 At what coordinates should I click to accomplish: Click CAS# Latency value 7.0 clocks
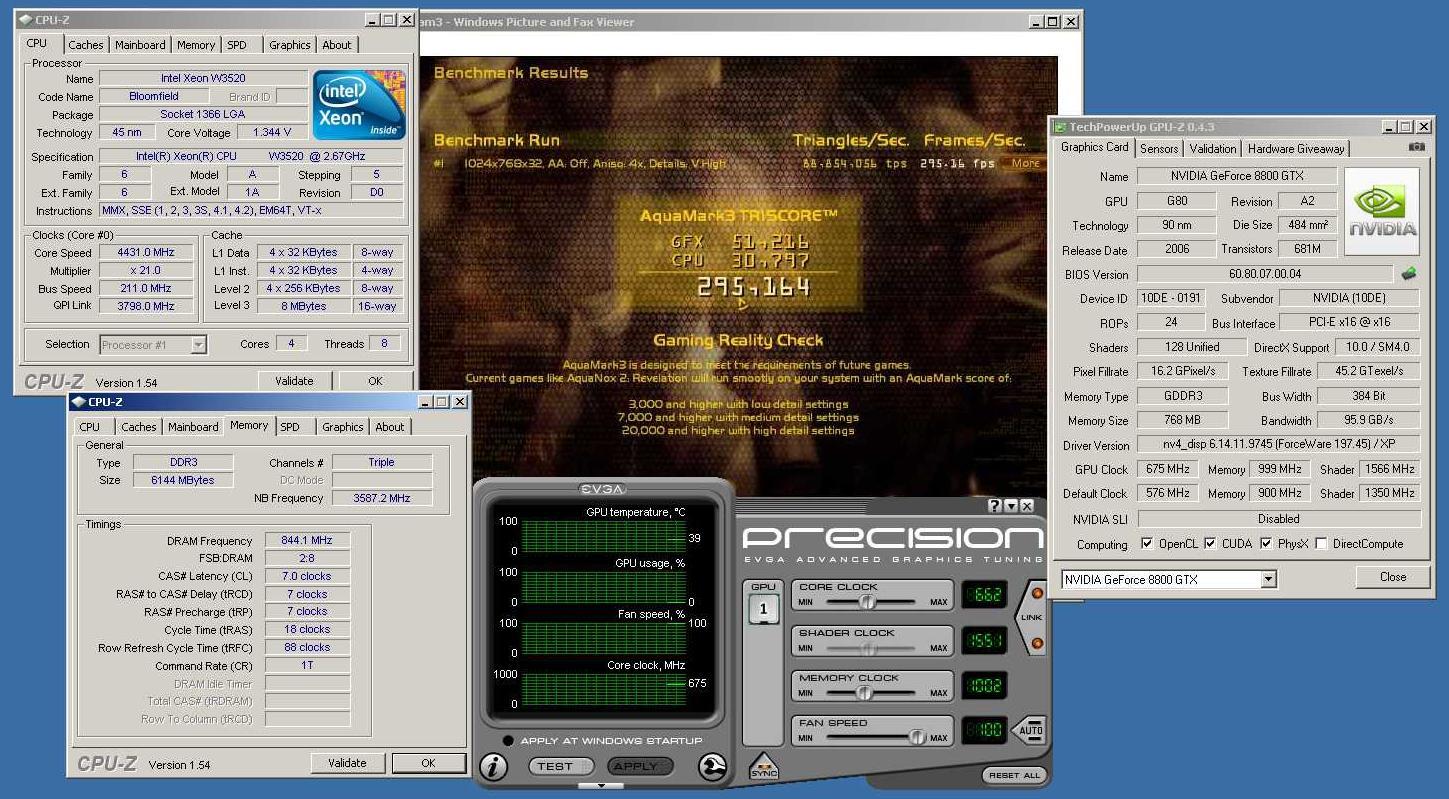tap(307, 576)
